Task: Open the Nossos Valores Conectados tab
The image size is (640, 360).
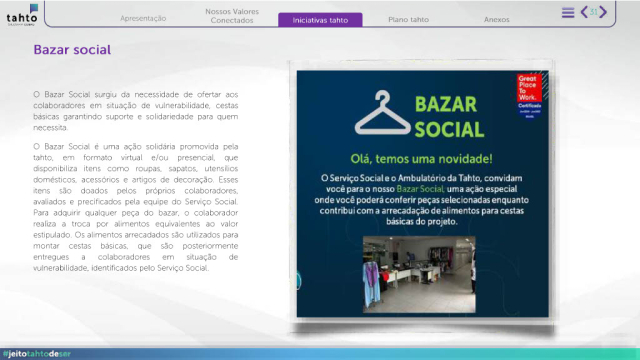Action: click(x=232, y=16)
